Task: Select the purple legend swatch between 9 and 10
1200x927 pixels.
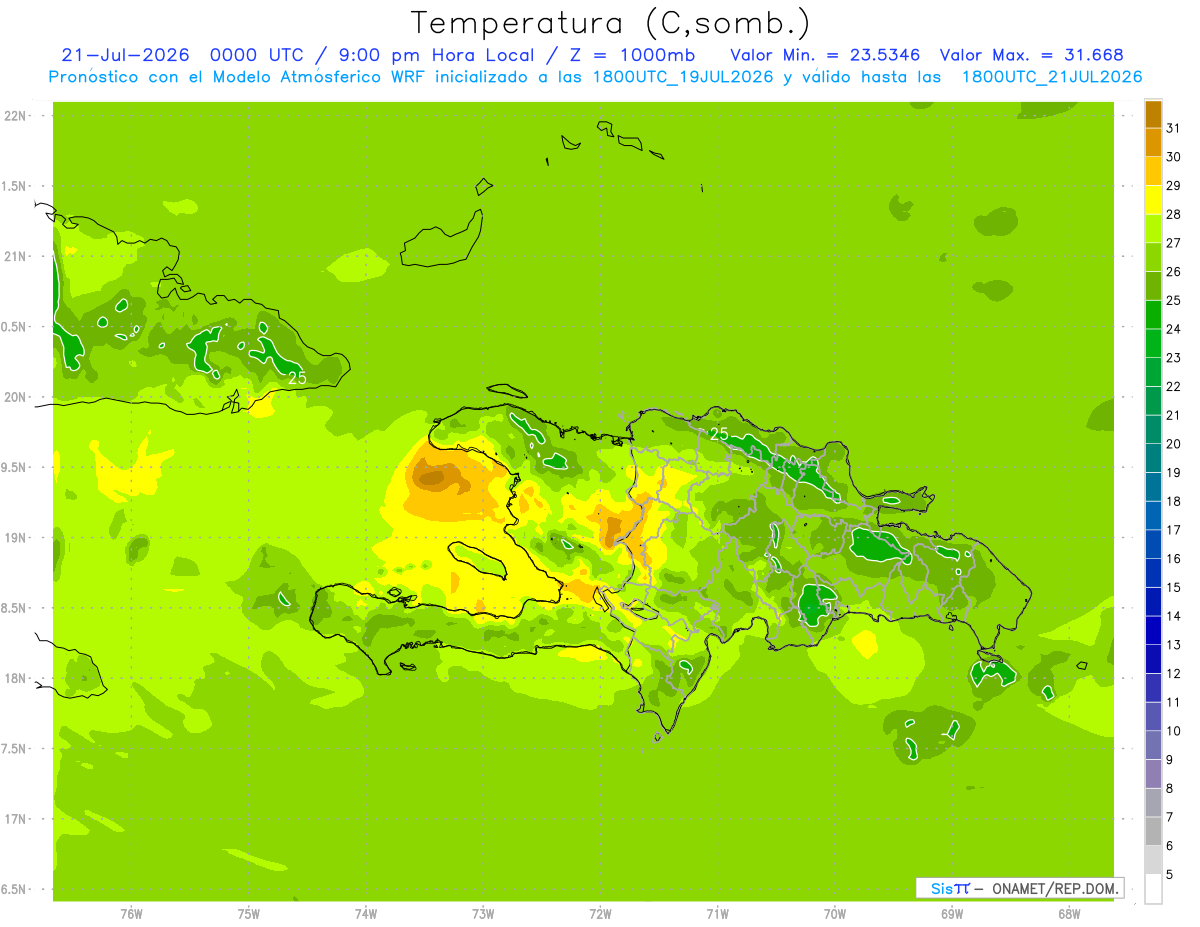Action: pyautogui.click(x=1153, y=745)
